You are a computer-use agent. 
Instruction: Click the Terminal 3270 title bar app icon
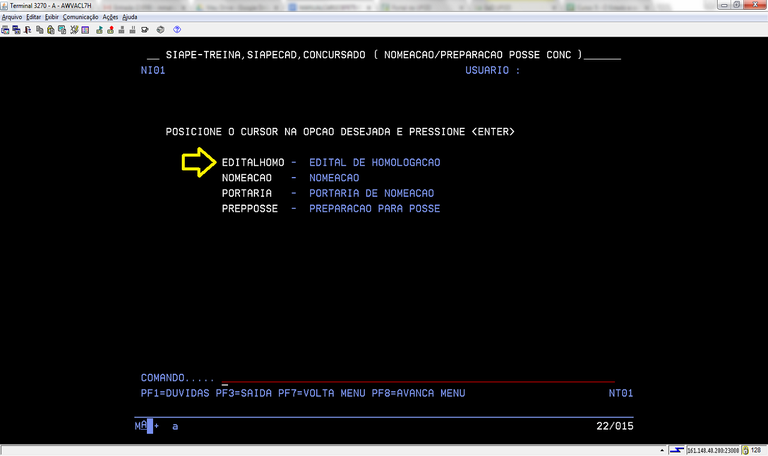(x=4, y=5)
